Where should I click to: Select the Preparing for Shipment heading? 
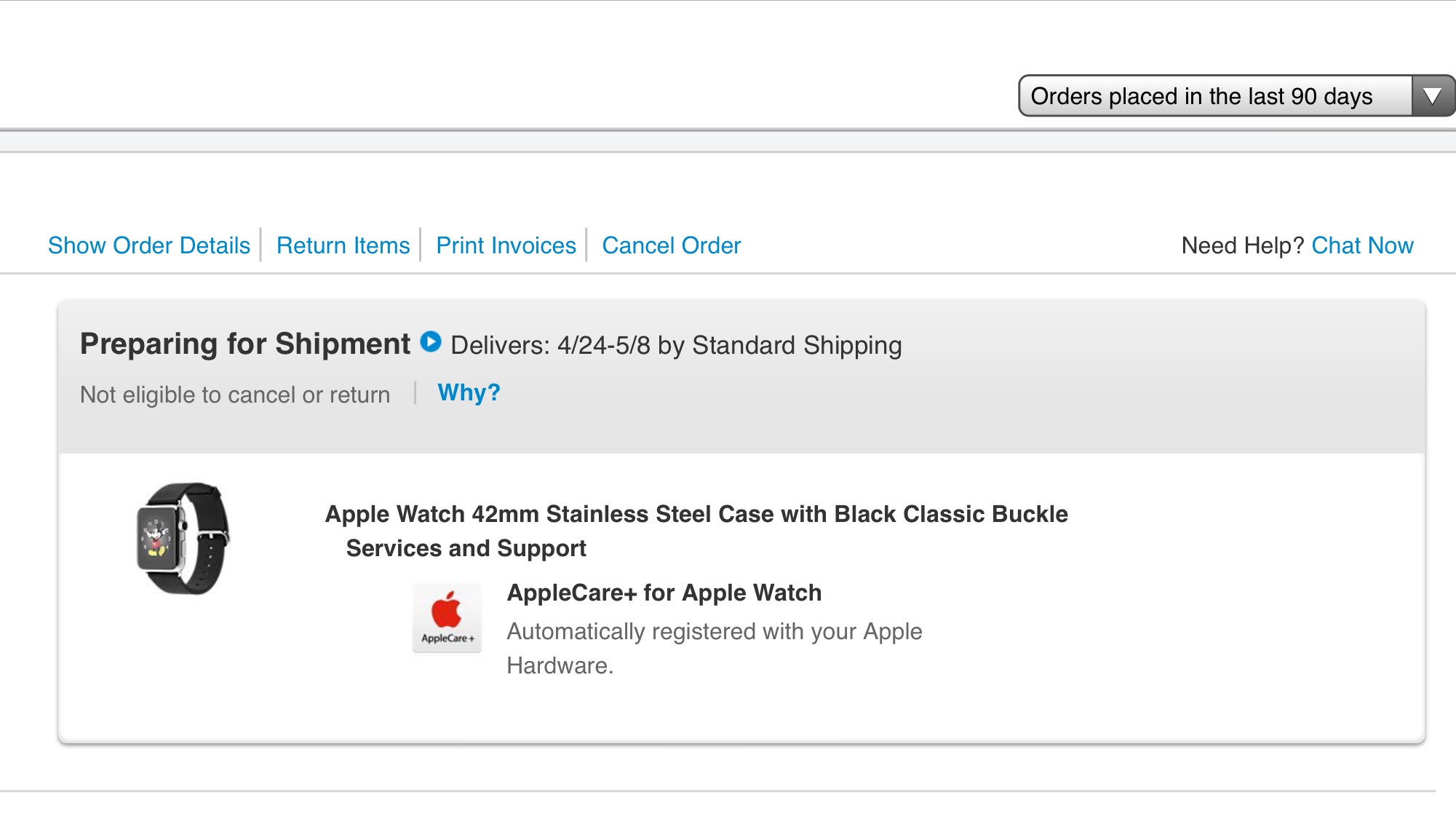coord(245,344)
